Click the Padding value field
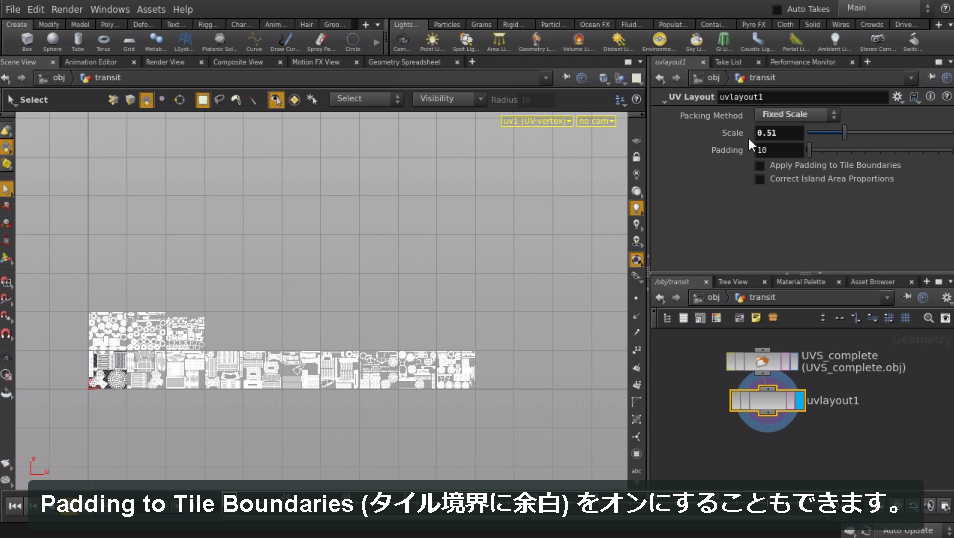Viewport: 954px width, 538px height. 779,150
